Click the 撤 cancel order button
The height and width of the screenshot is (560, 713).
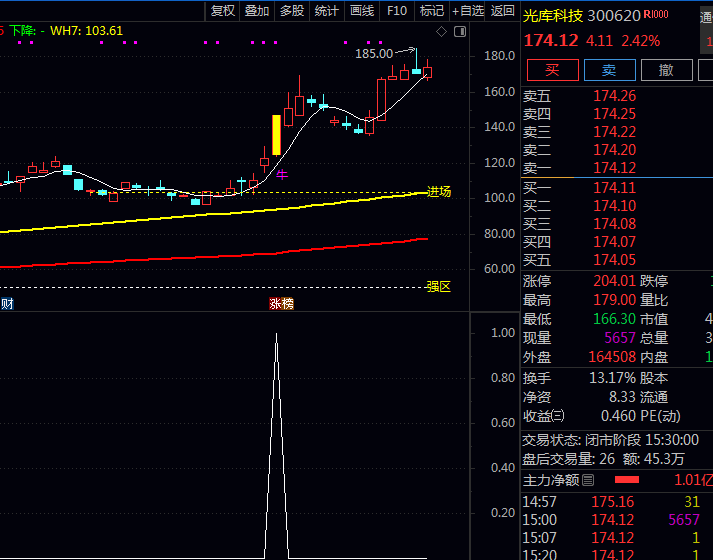pyautogui.click(x=667, y=70)
